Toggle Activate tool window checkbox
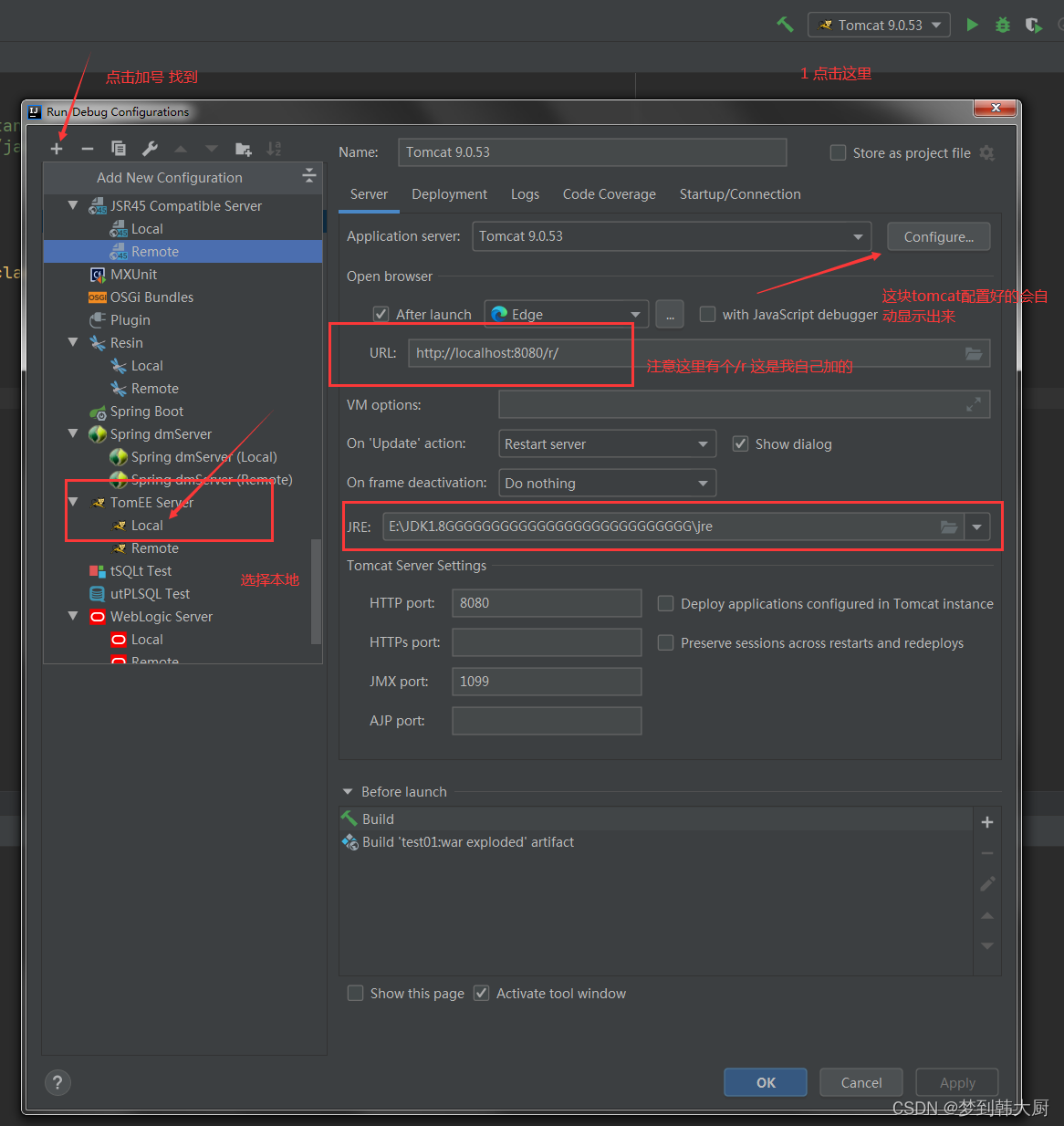Viewport: 1064px width, 1126px height. coord(482,993)
